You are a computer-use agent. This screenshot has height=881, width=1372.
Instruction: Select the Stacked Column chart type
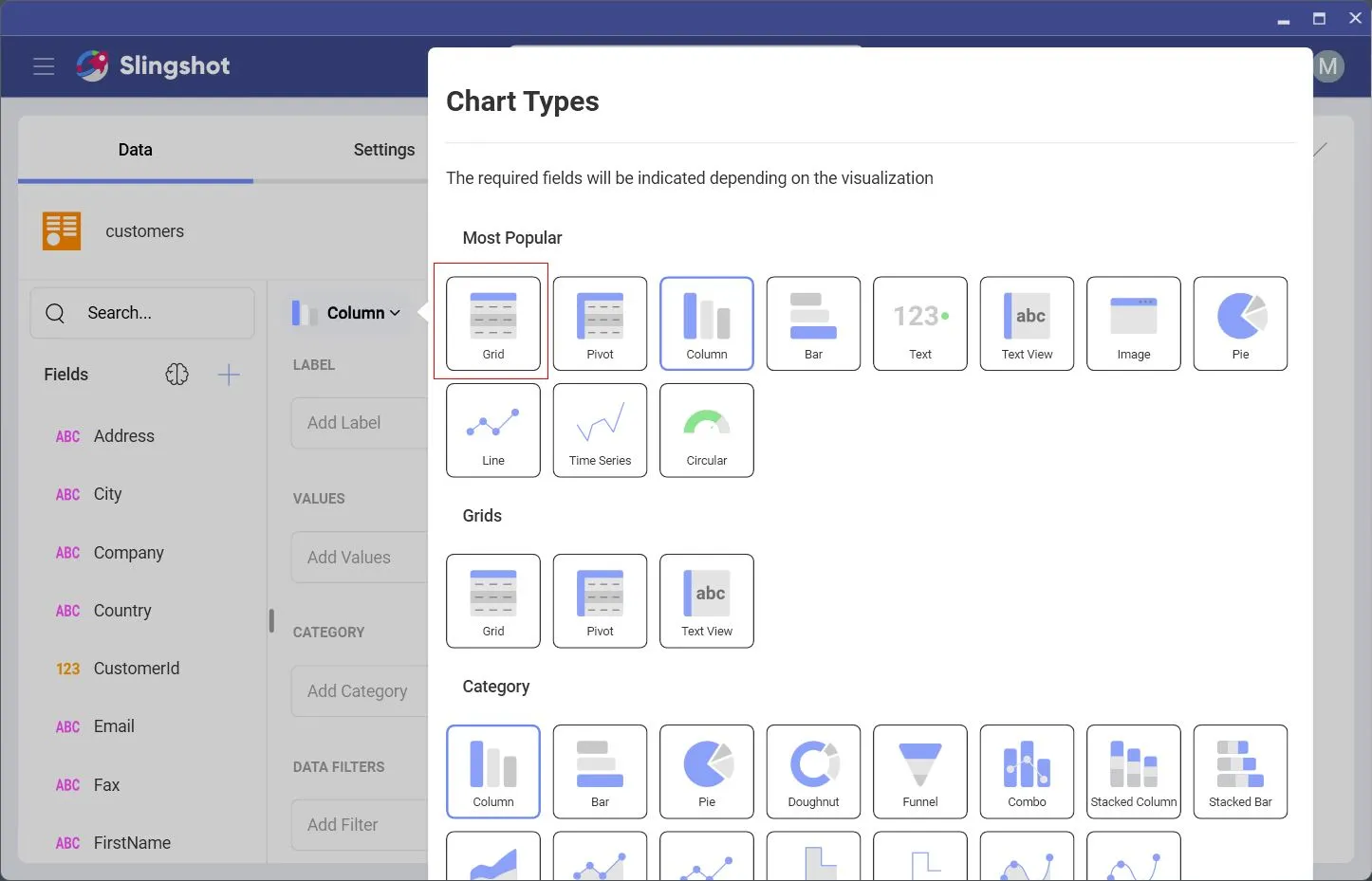coord(1133,771)
